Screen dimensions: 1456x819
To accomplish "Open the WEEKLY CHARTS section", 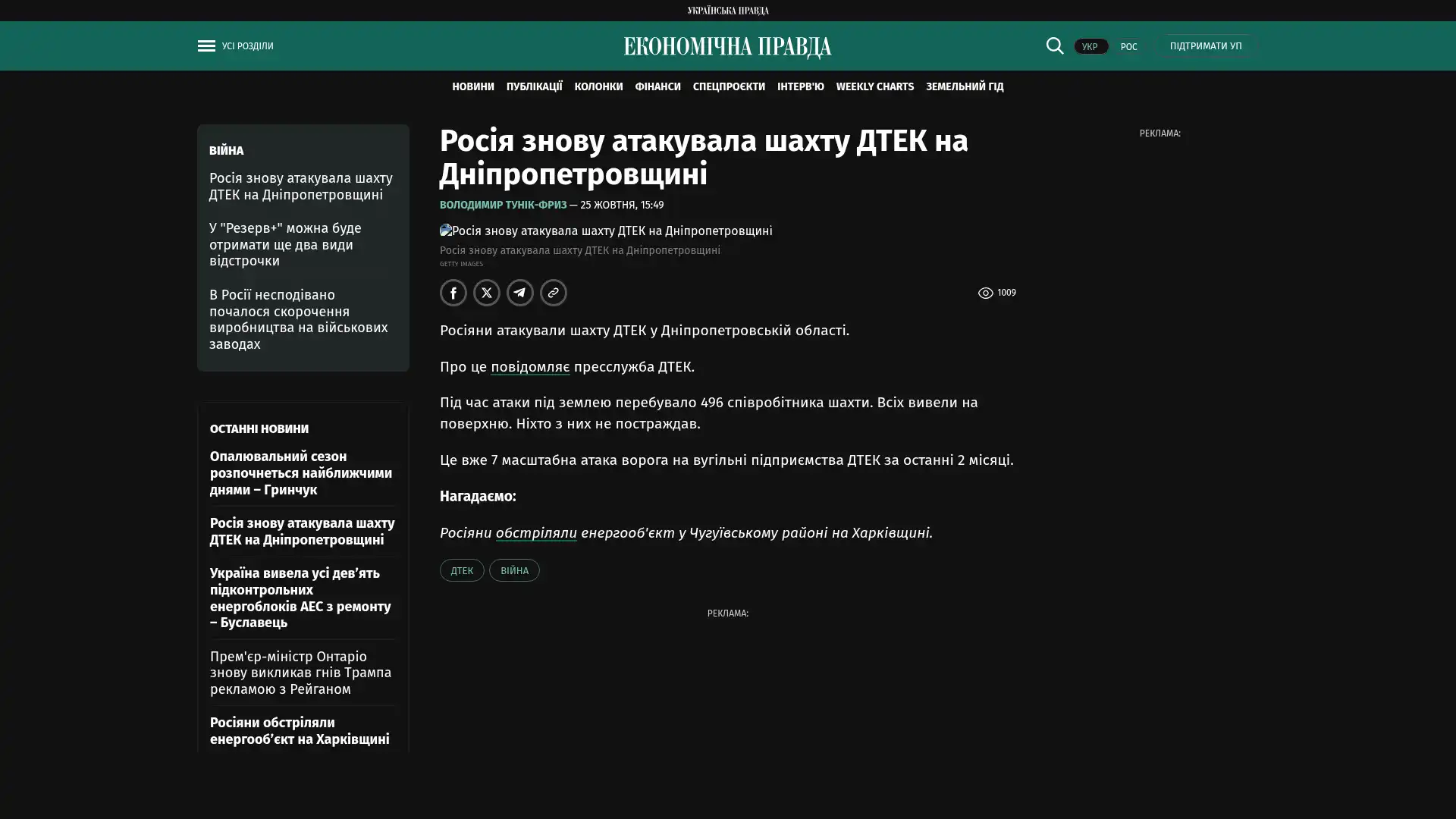I will [x=874, y=86].
